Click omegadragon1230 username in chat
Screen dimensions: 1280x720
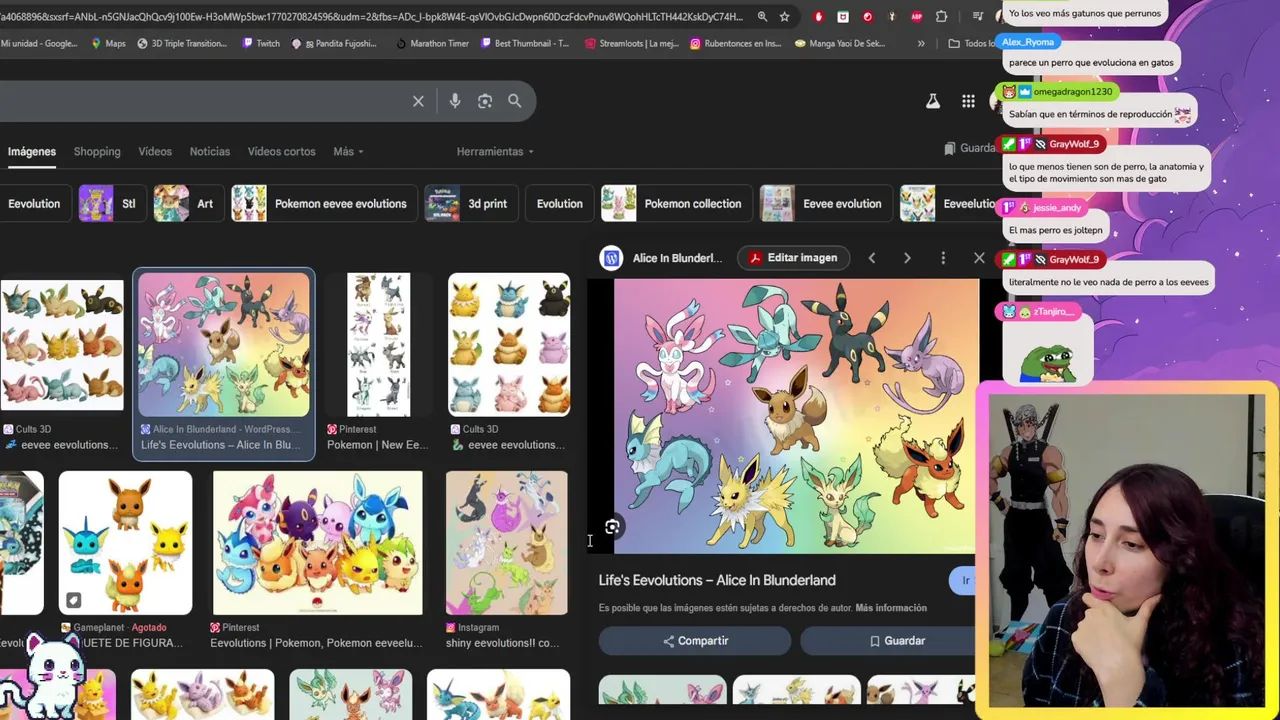pyautogui.click(x=1072, y=92)
